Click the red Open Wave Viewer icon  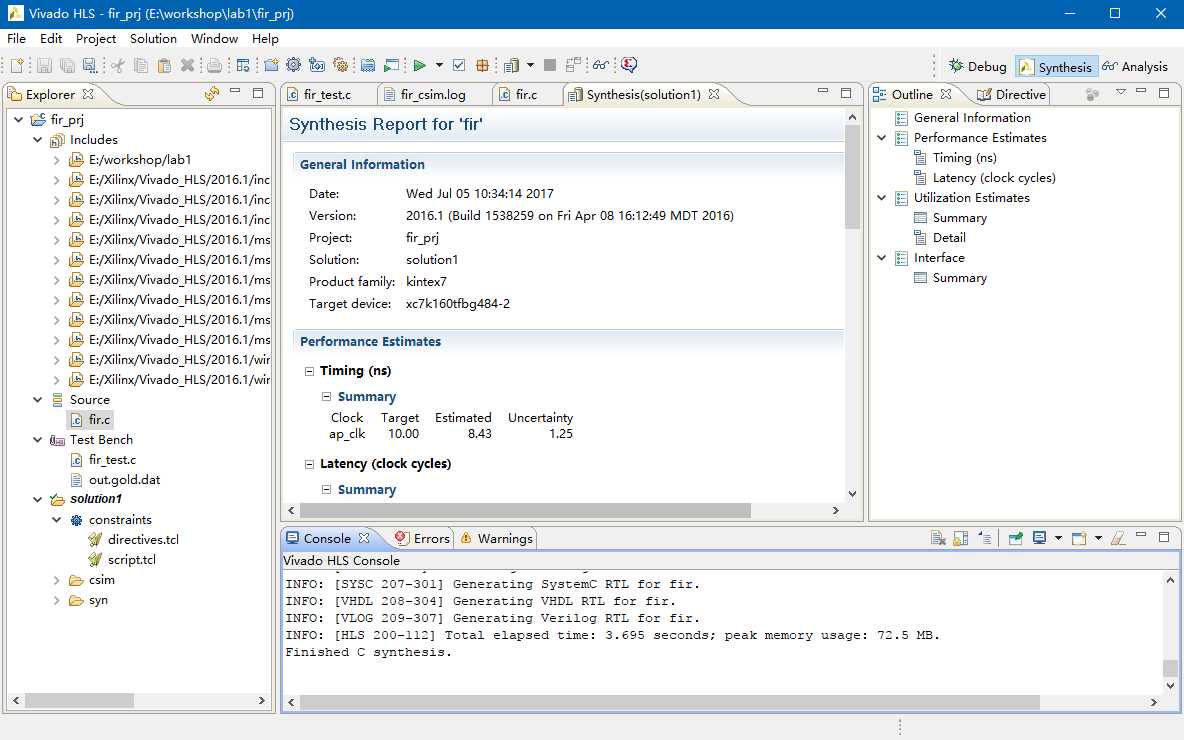(x=629, y=66)
